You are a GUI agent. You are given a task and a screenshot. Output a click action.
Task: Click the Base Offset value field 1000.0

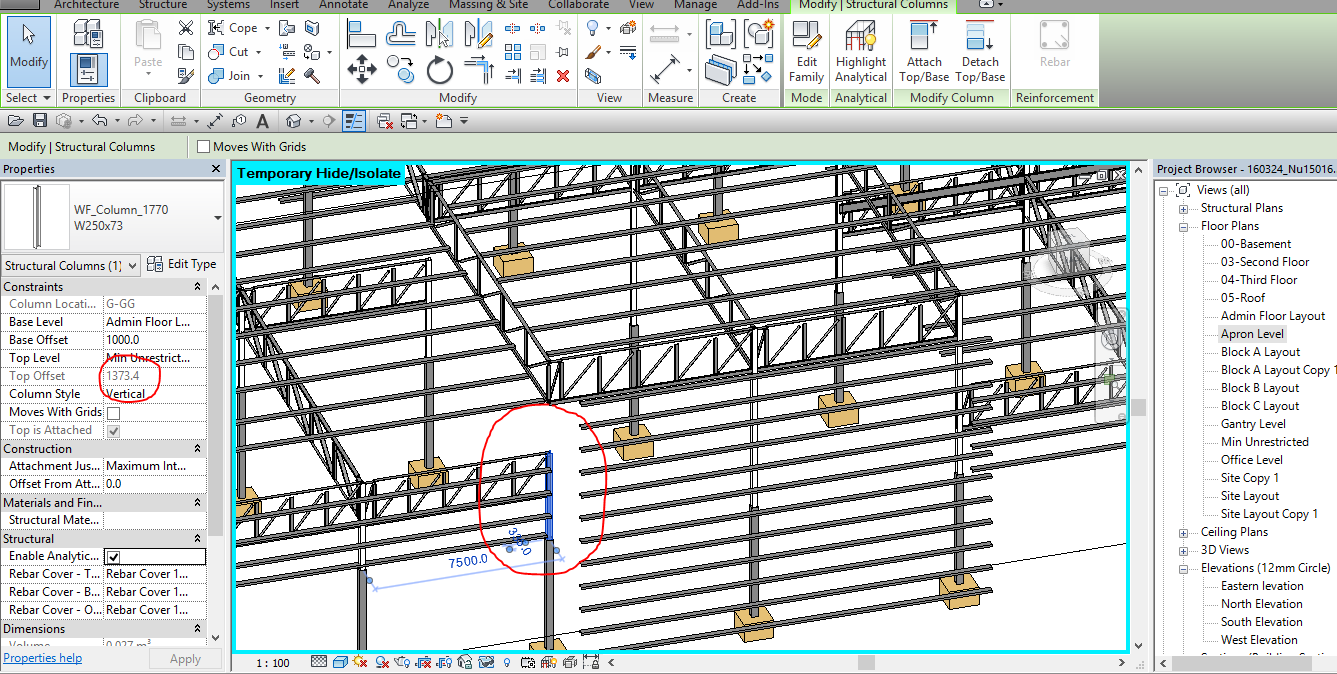[154, 340]
